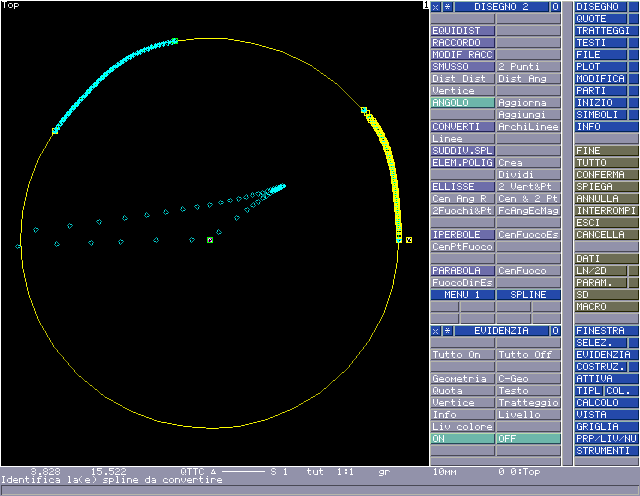Select the CONVERTI command
The width and height of the screenshot is (640, 496).
coord(463,127)
